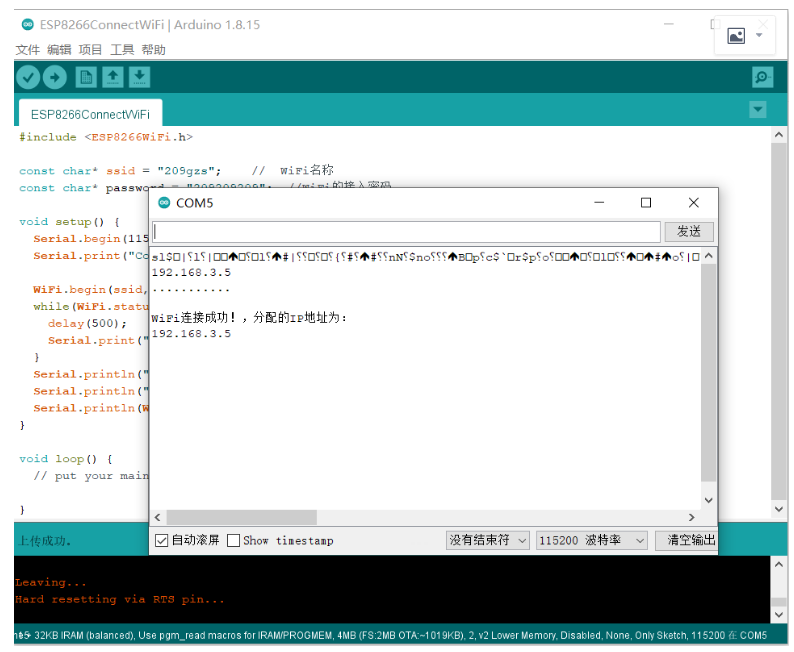Screen dimensions: 794x652
Task: Click the delay(500); line in editor
Action: [87, 323]
